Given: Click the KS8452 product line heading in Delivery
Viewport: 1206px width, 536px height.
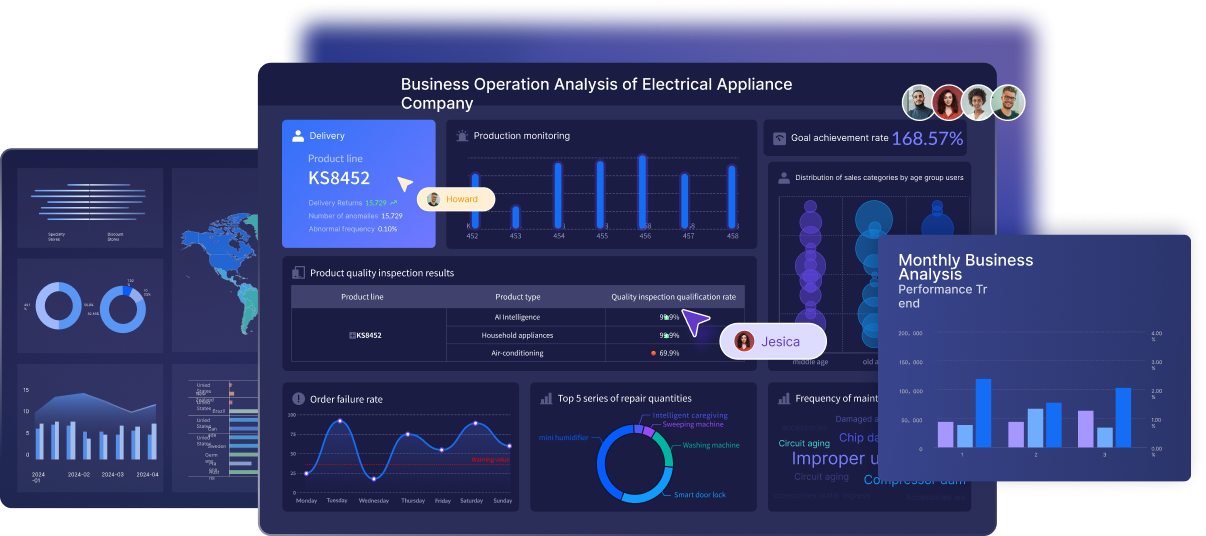Looking at the screenshot, I should (x=339, y=178).
